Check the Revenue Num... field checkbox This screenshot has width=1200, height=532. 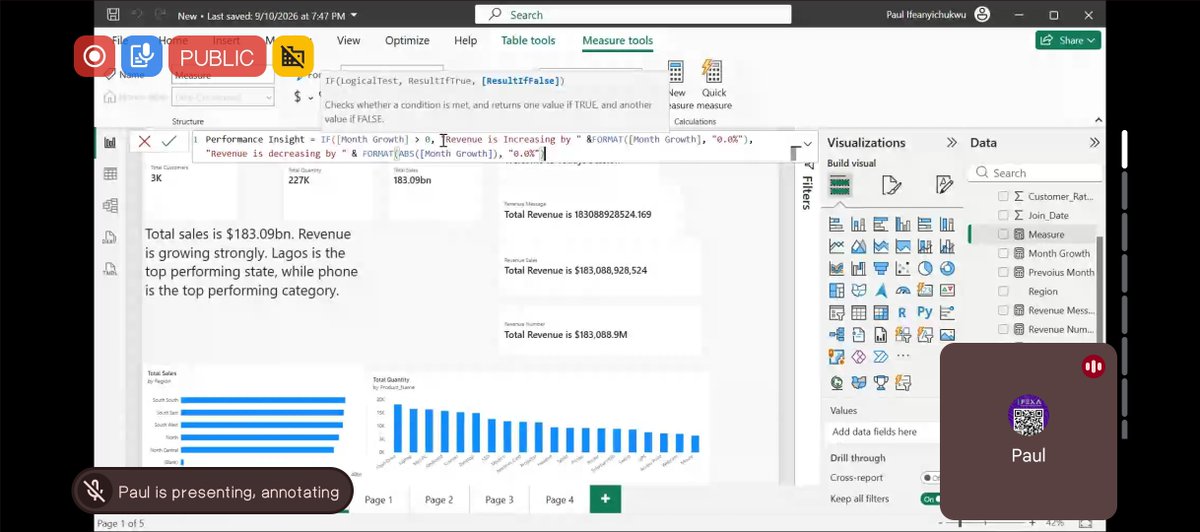(1003, 329)
